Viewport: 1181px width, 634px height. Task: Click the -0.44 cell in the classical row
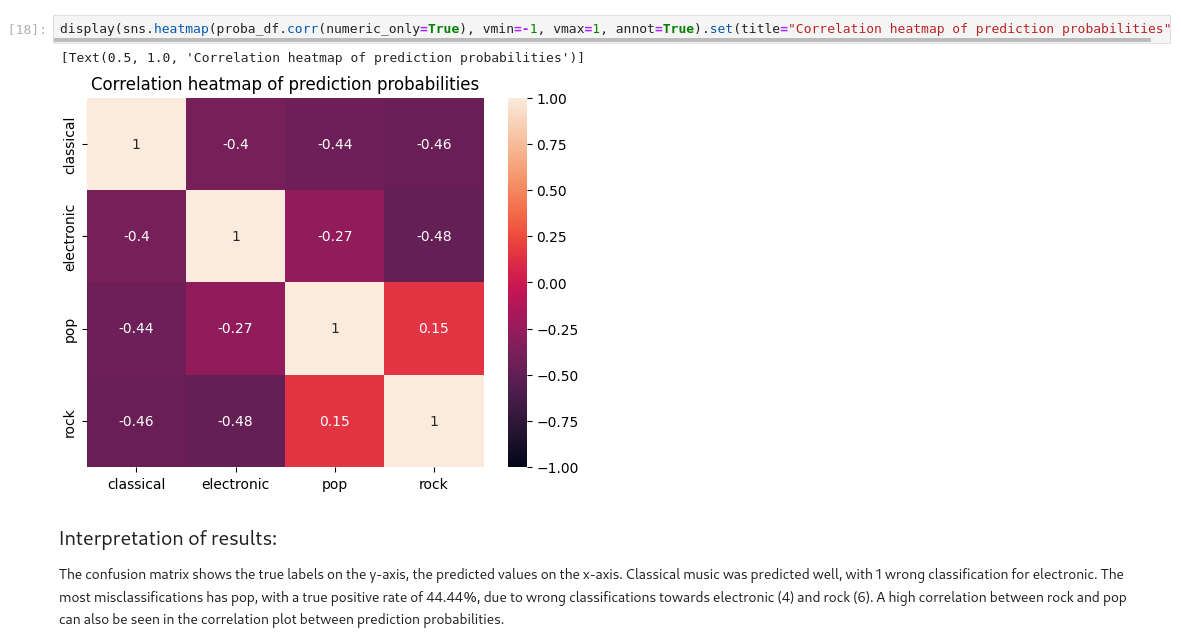335,144
